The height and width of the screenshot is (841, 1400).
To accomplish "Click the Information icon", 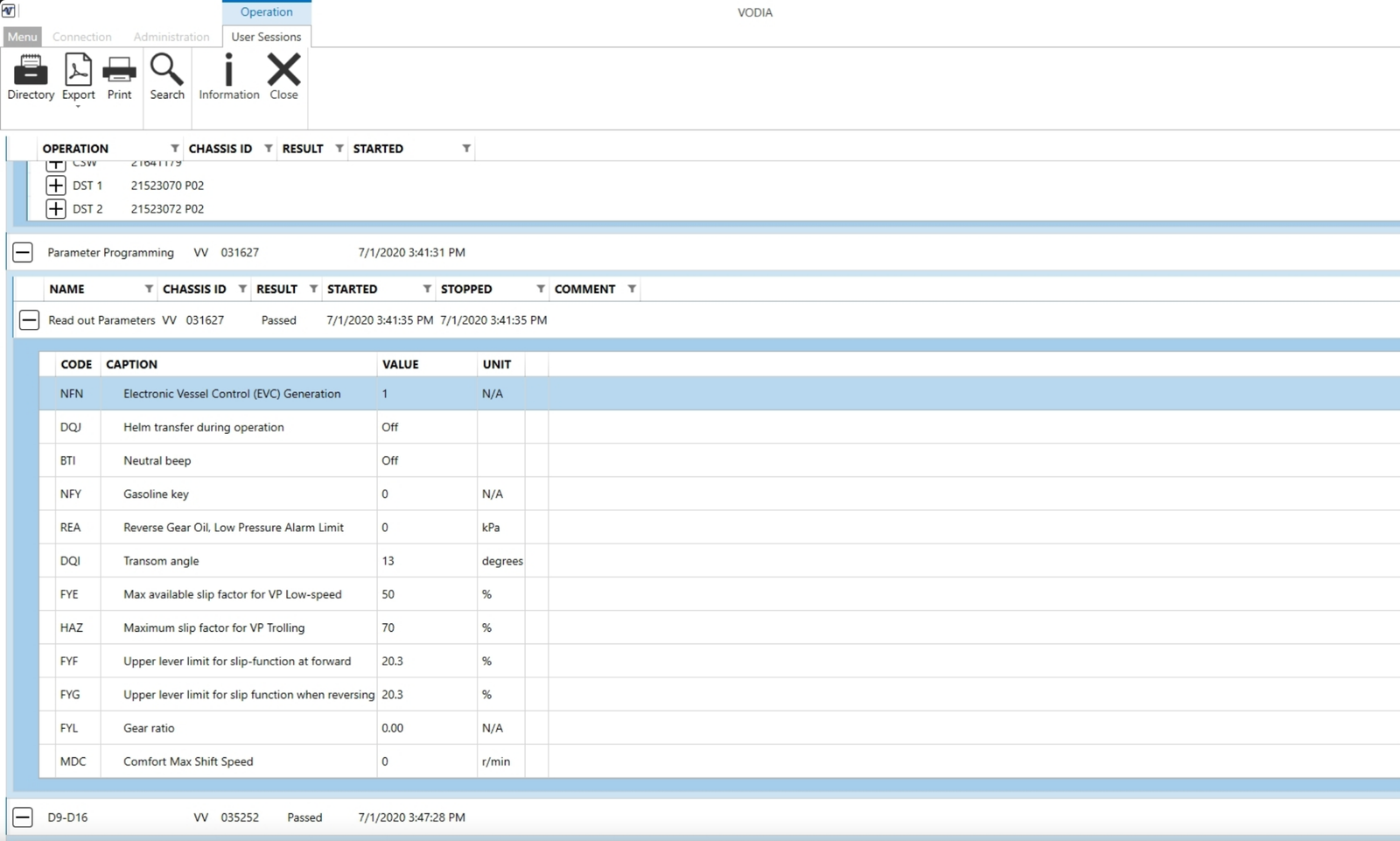I will [228, 71].
